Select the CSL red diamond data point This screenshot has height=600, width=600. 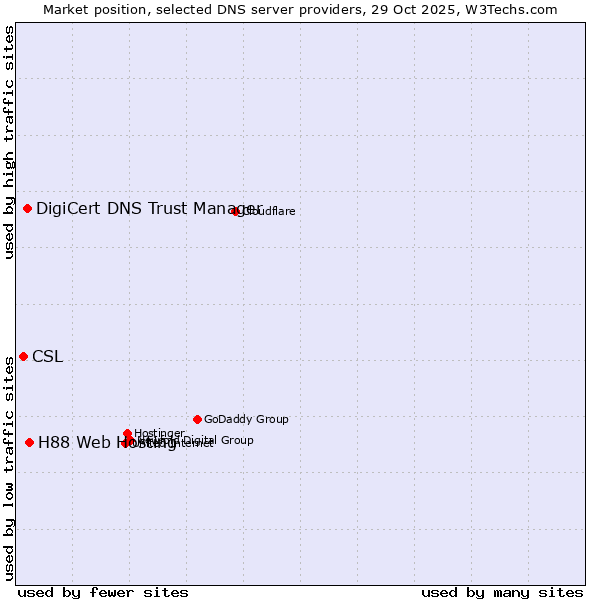[x=23, y=357]
